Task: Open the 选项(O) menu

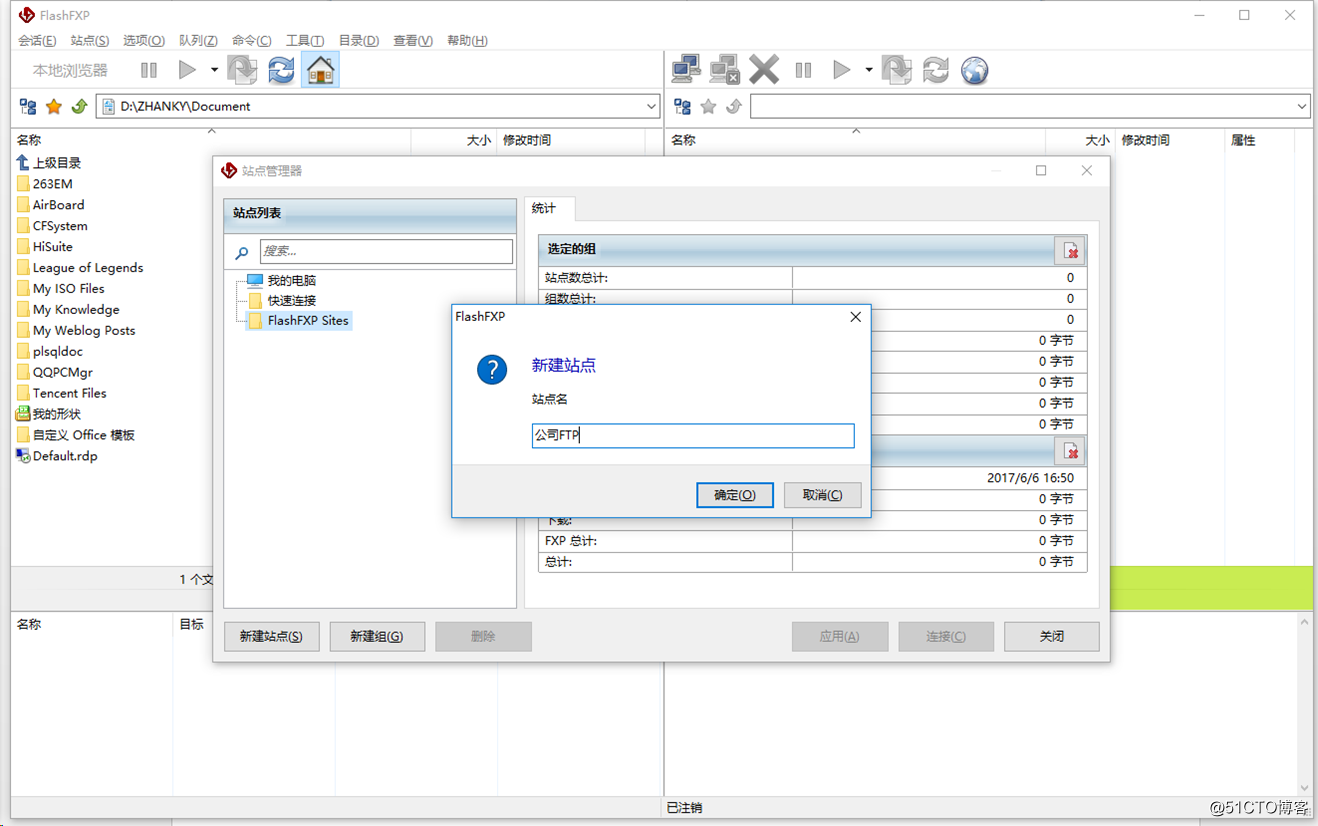Action: pos(144,40)
